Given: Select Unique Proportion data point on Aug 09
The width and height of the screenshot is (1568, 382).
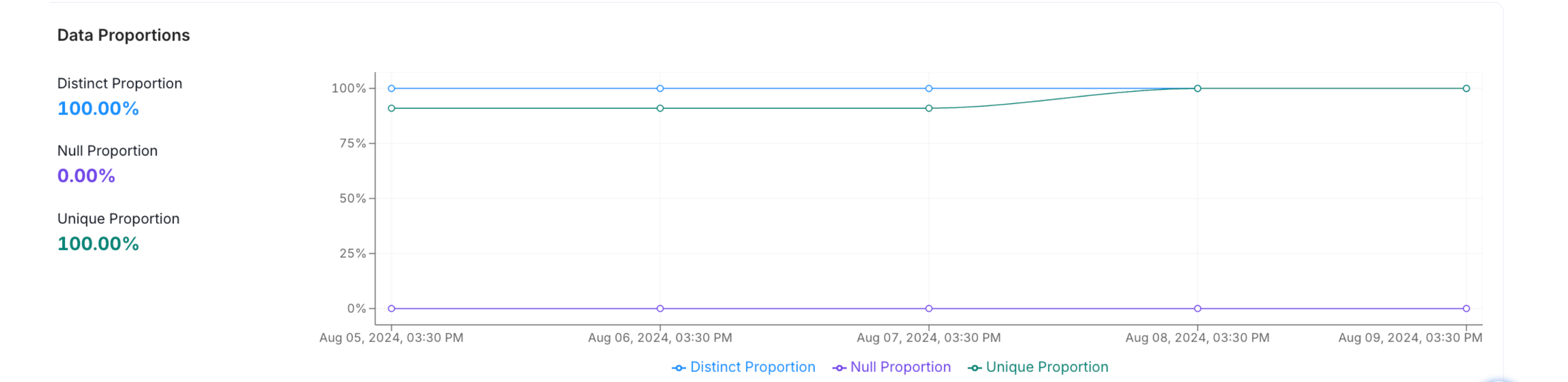Looking at the screenshot, I should [1466, 88].
